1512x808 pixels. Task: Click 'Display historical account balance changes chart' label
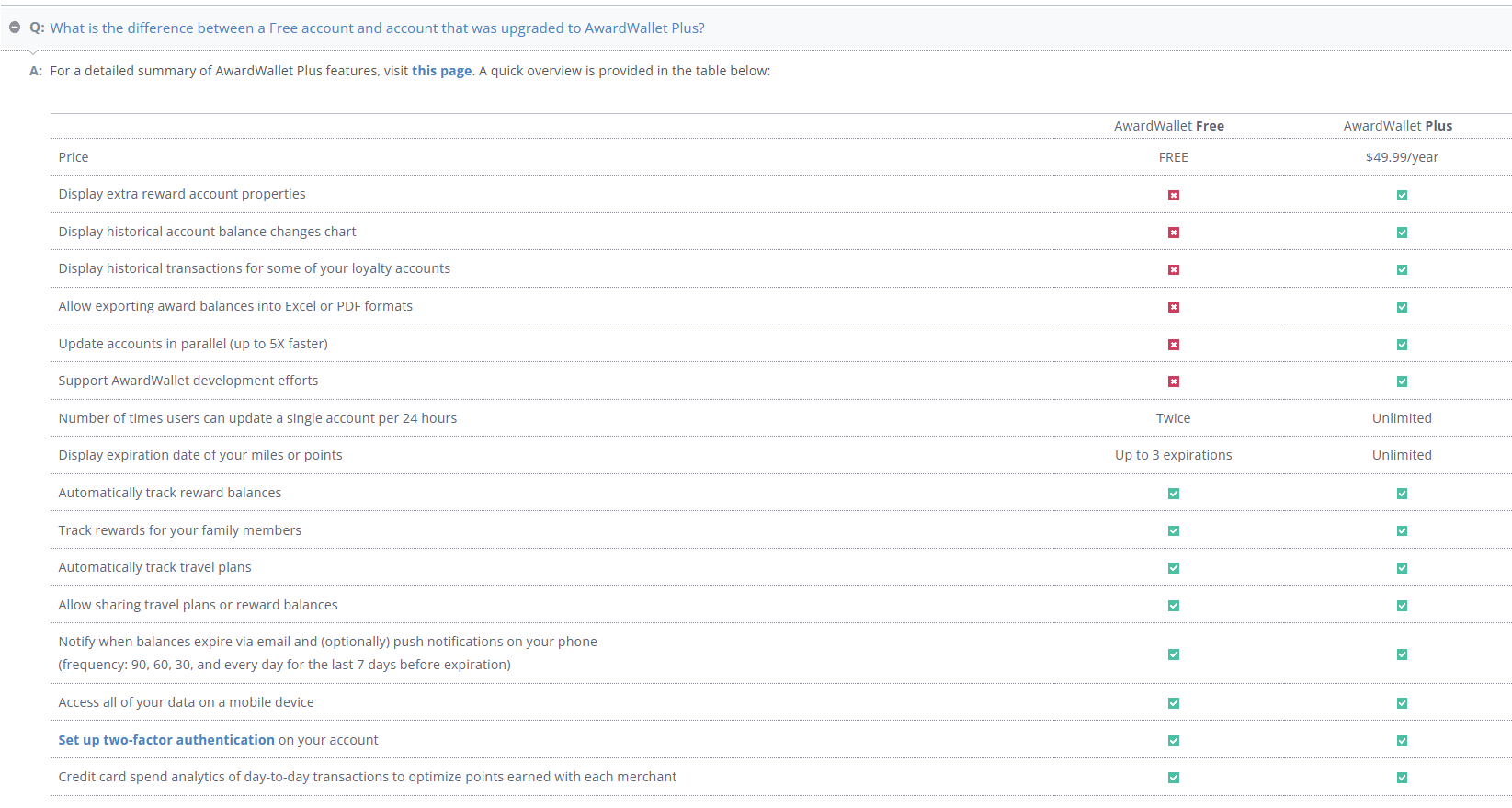click(207, 232)
